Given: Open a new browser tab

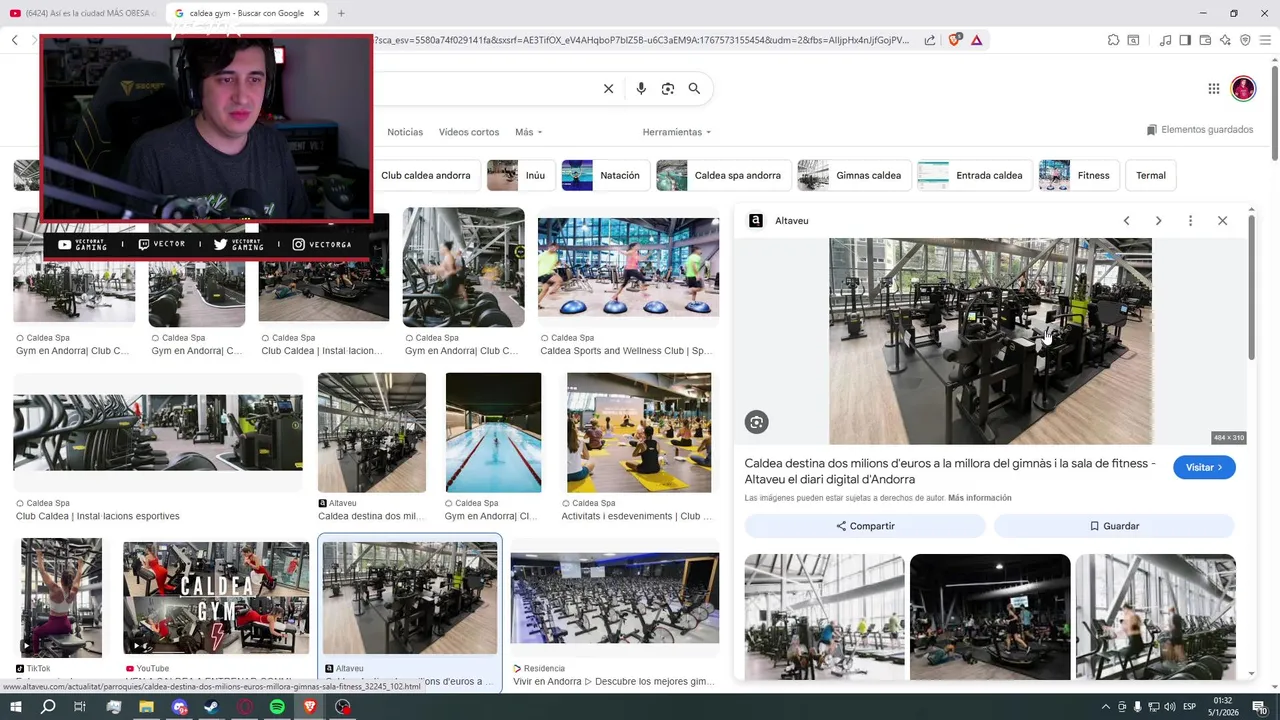Looking at the screenshot, I should [x=341, y=13].
